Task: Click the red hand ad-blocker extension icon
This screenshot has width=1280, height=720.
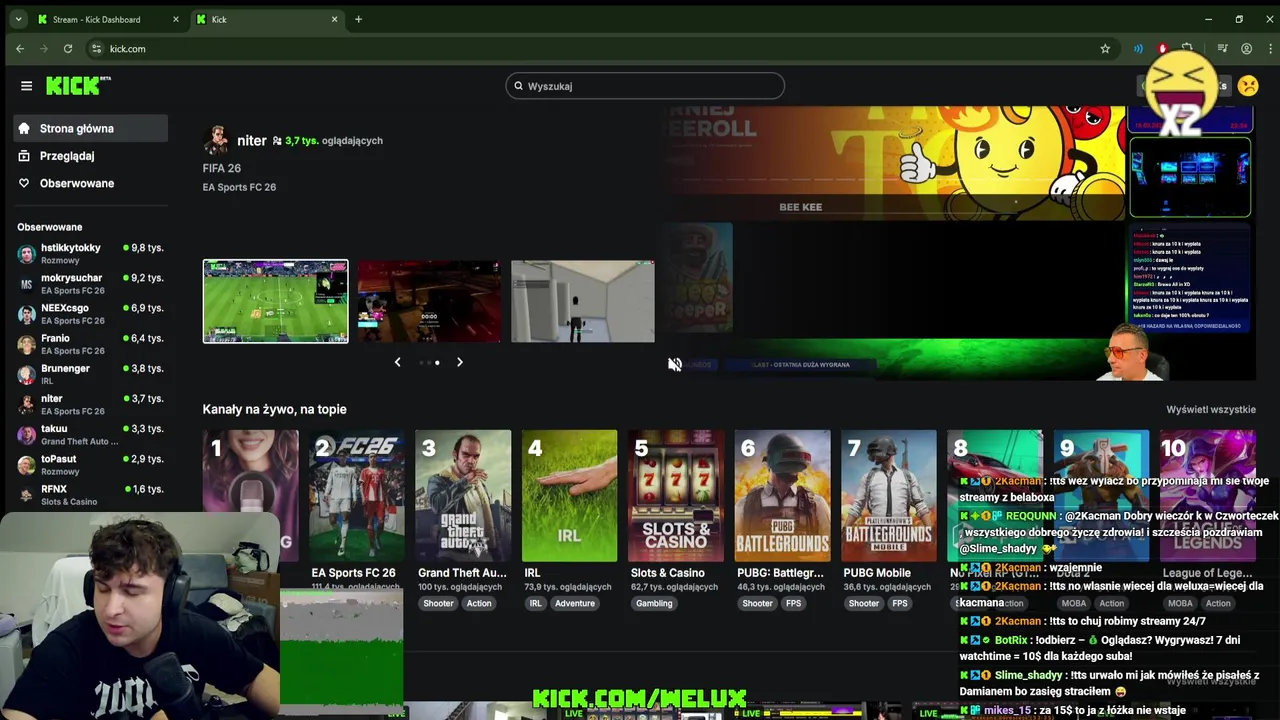Action: (1162, 48)
